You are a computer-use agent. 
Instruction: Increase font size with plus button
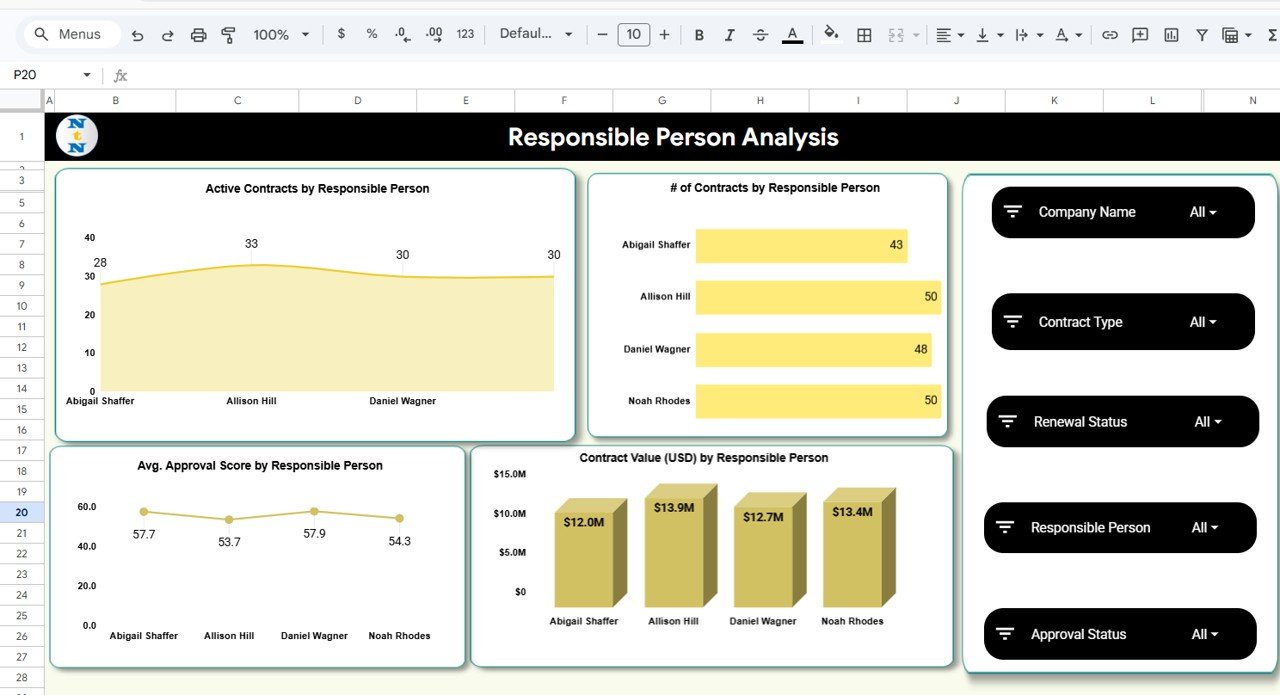point(663,34)
